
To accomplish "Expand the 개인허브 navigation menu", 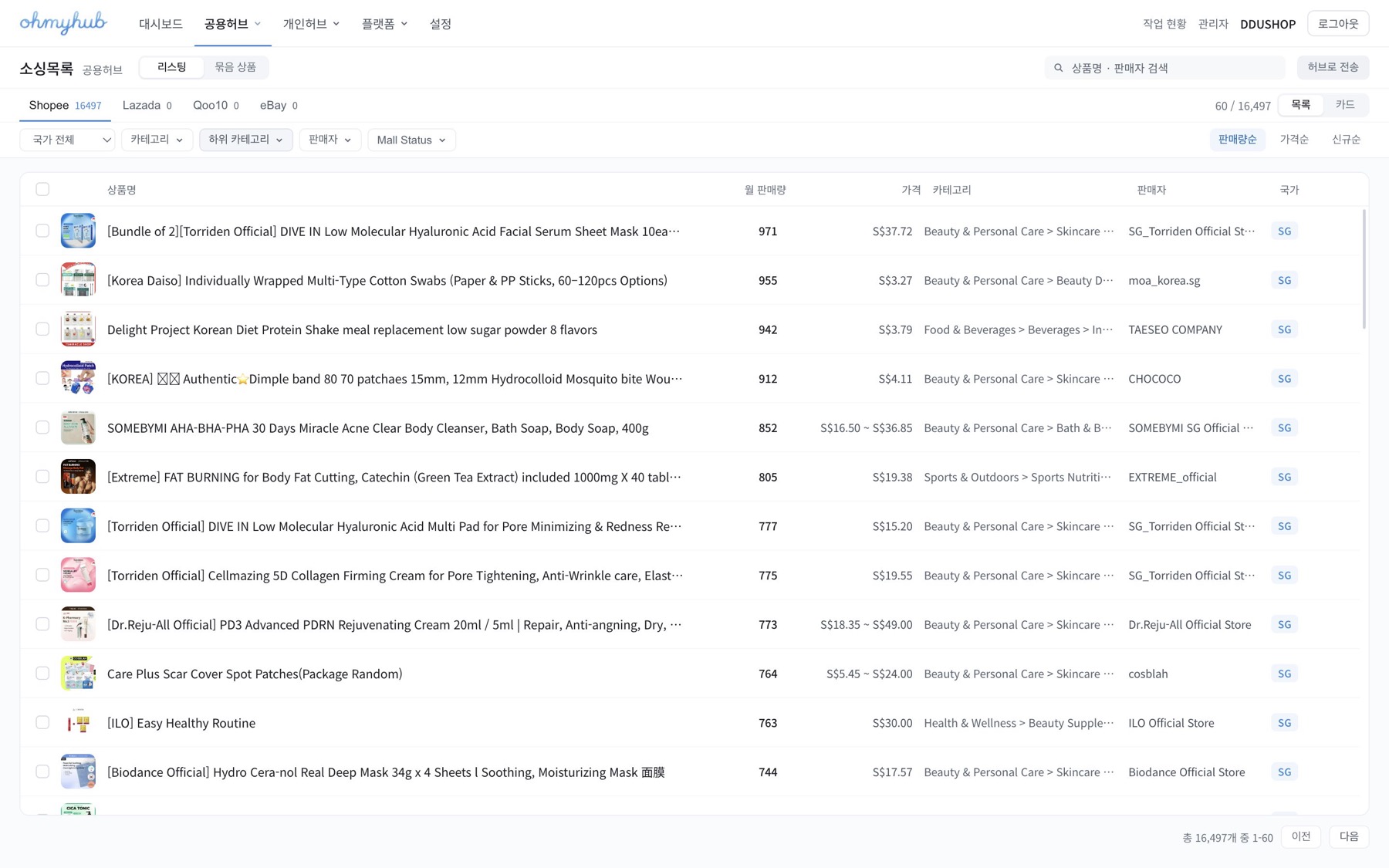I will point(311,24).
